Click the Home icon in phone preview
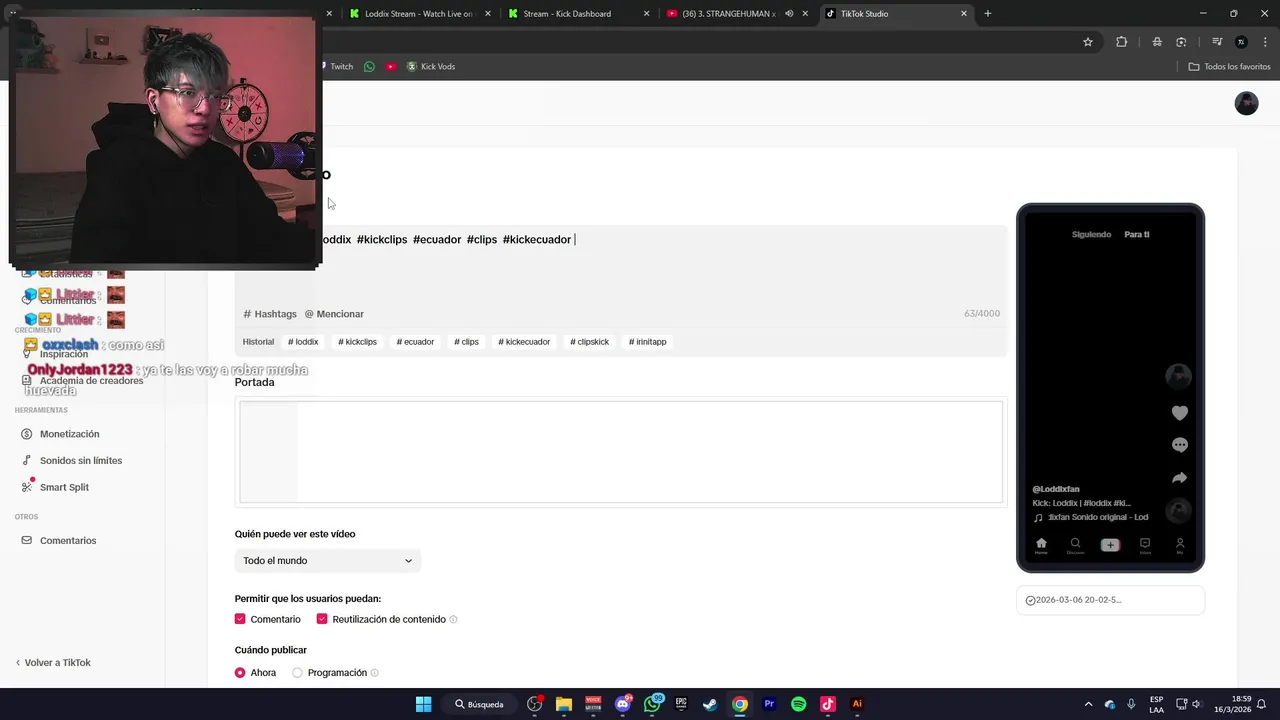1280x720 pixels. 1041,545
